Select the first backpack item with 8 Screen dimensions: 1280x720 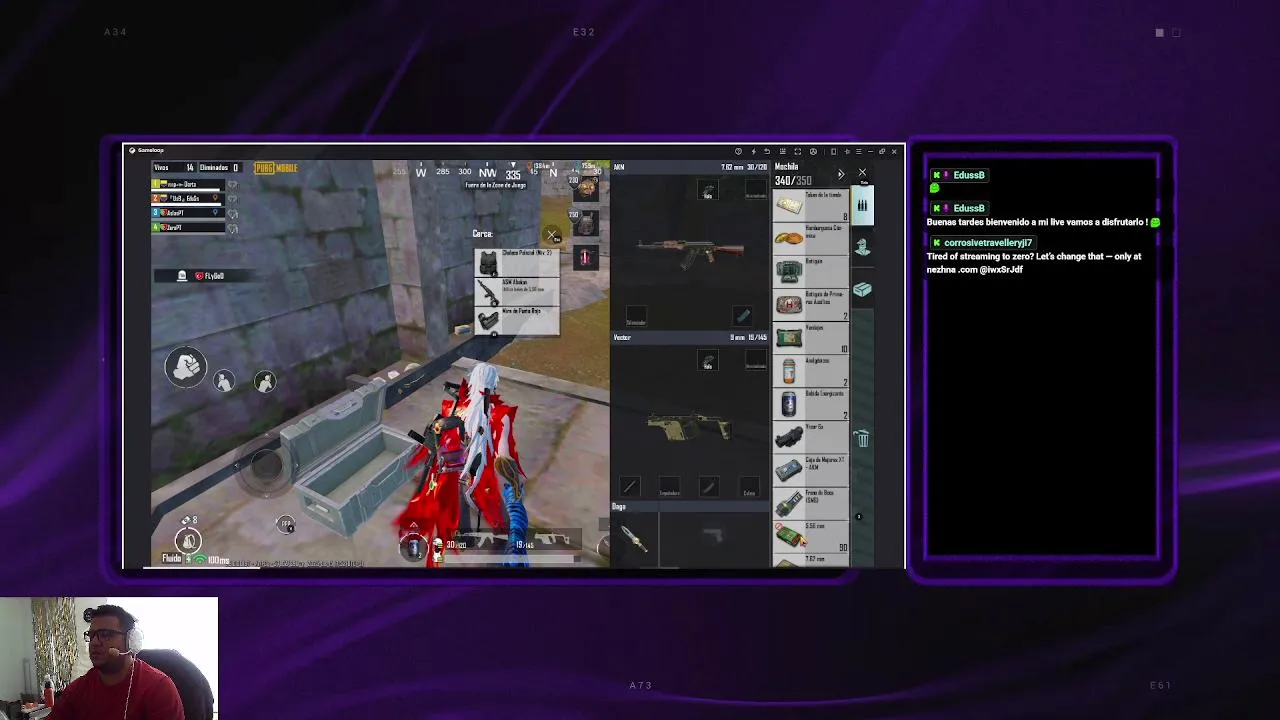811,205
